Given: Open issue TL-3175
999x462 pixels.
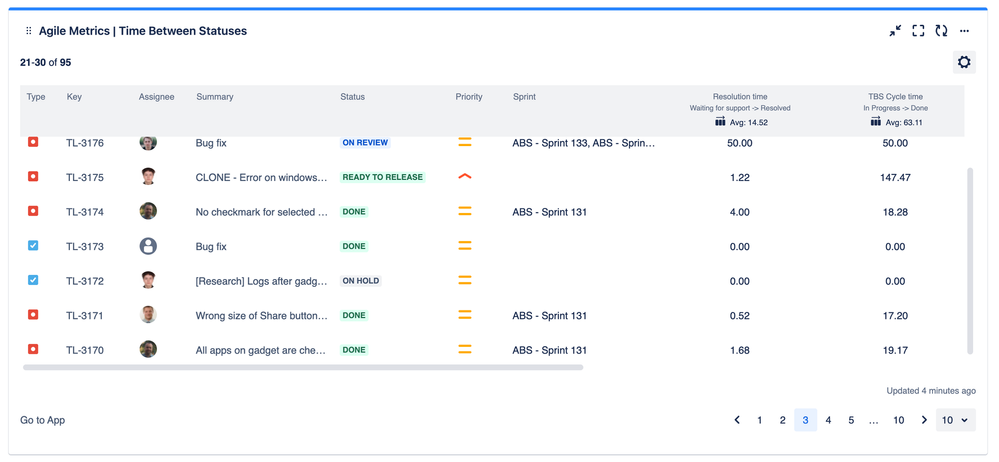Looking at the screenshot, I should tap(85, 177).
